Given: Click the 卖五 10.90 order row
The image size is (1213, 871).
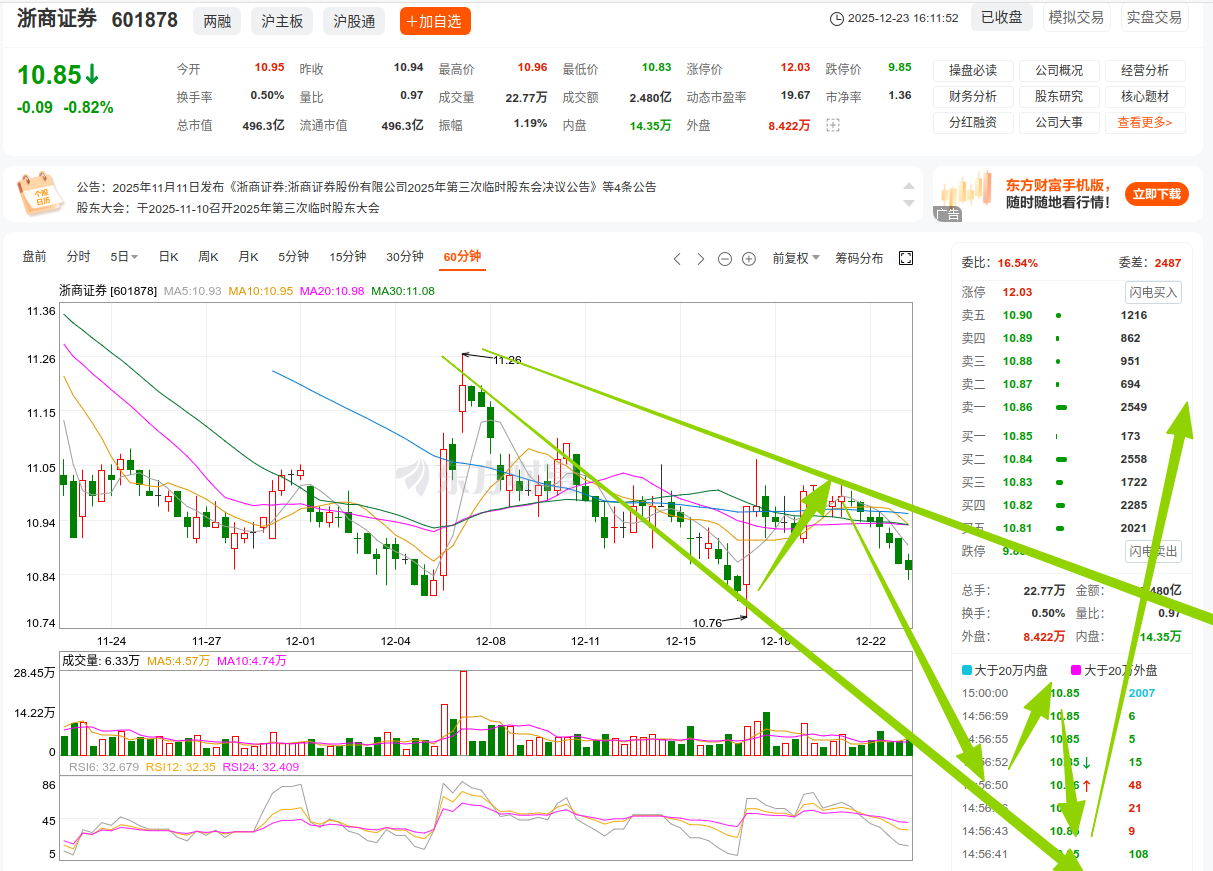Looking at the screenshot, I should pyautogui.click(x=1071, y=315).
